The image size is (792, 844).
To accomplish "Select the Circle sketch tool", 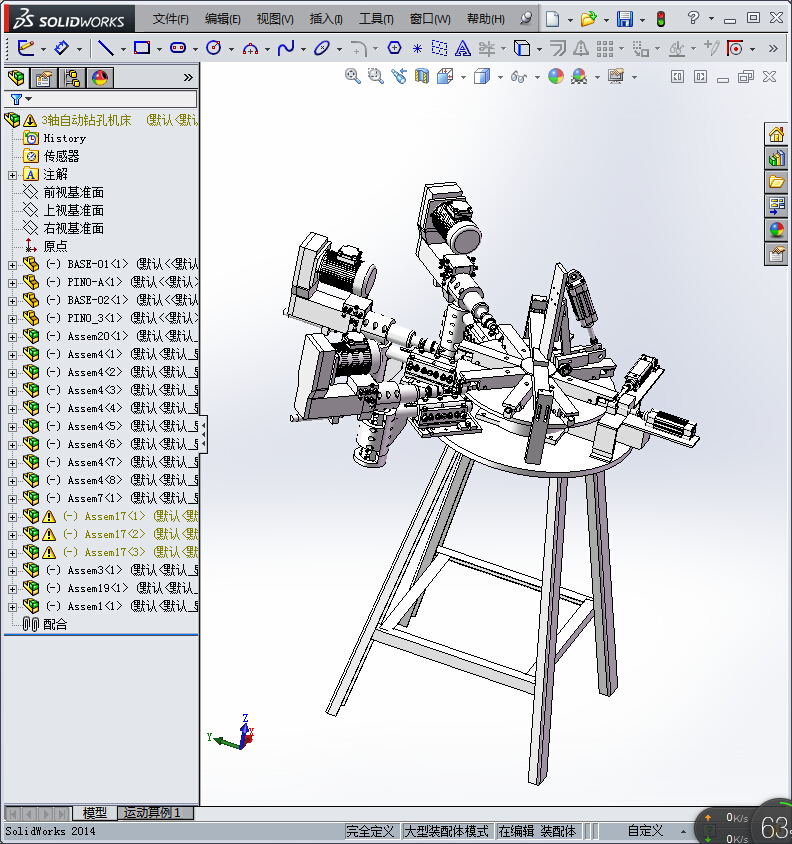I will click(214, 48).
